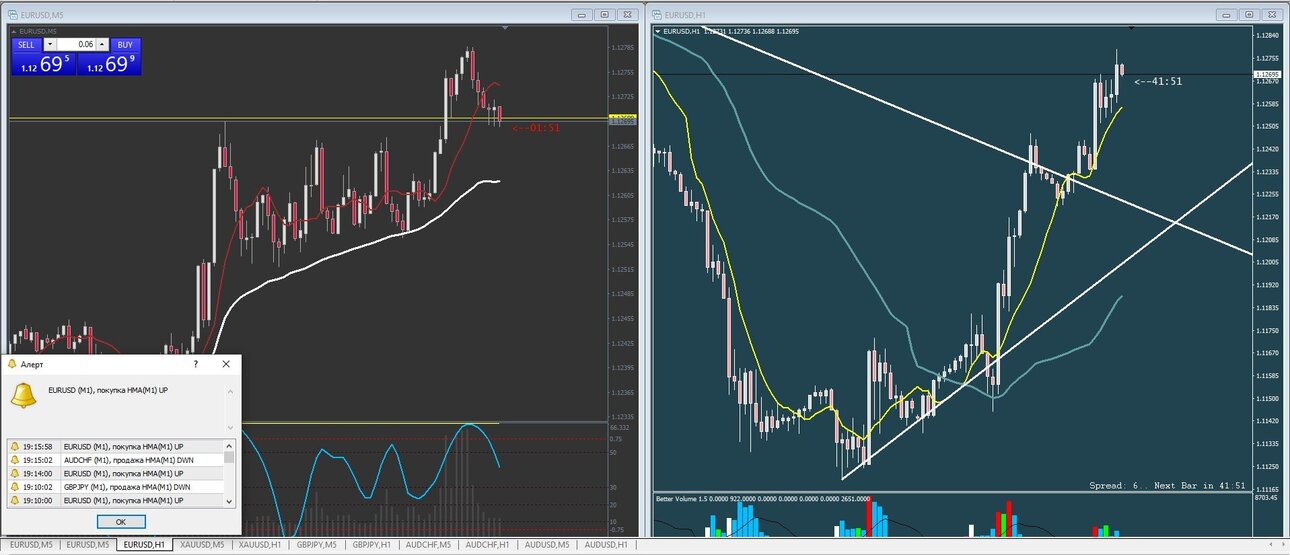
Task: Switch to the GBPJPY,H1 chart tab
Action: 371,545
